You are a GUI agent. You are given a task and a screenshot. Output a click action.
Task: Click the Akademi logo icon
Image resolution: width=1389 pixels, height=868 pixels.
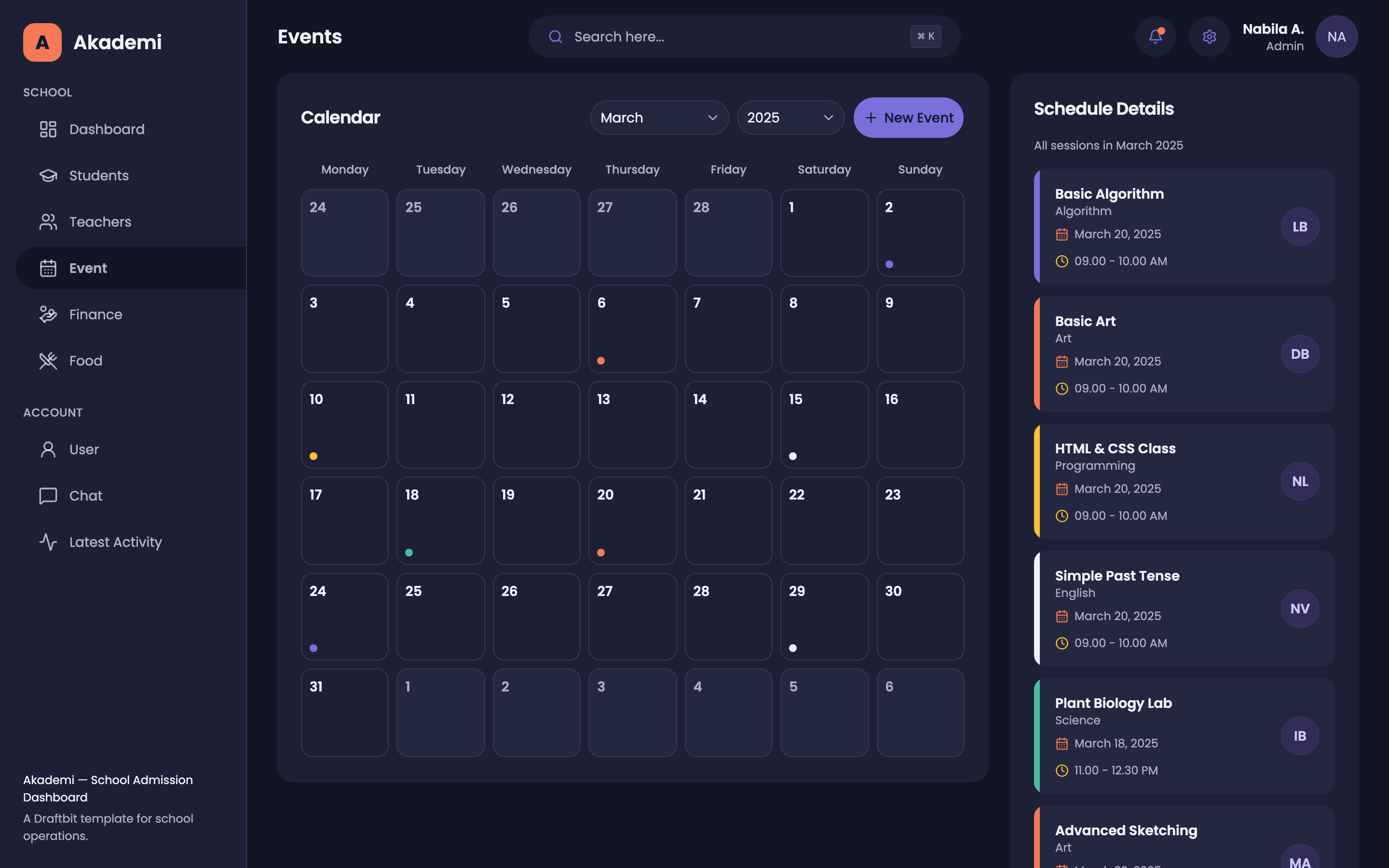[x=42, y=42]
